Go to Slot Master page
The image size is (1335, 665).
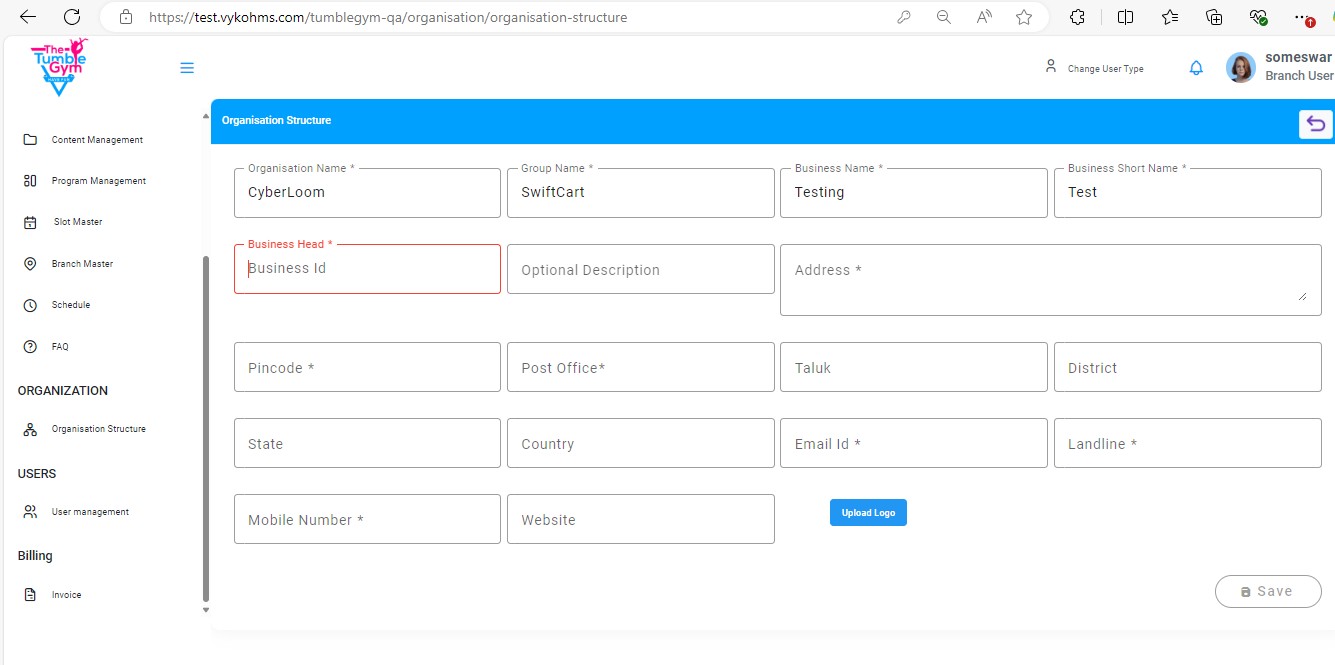pos(78,222)
